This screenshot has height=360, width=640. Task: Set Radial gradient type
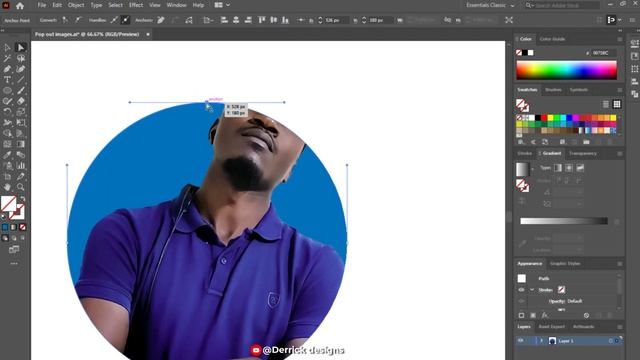coord(569,168)
